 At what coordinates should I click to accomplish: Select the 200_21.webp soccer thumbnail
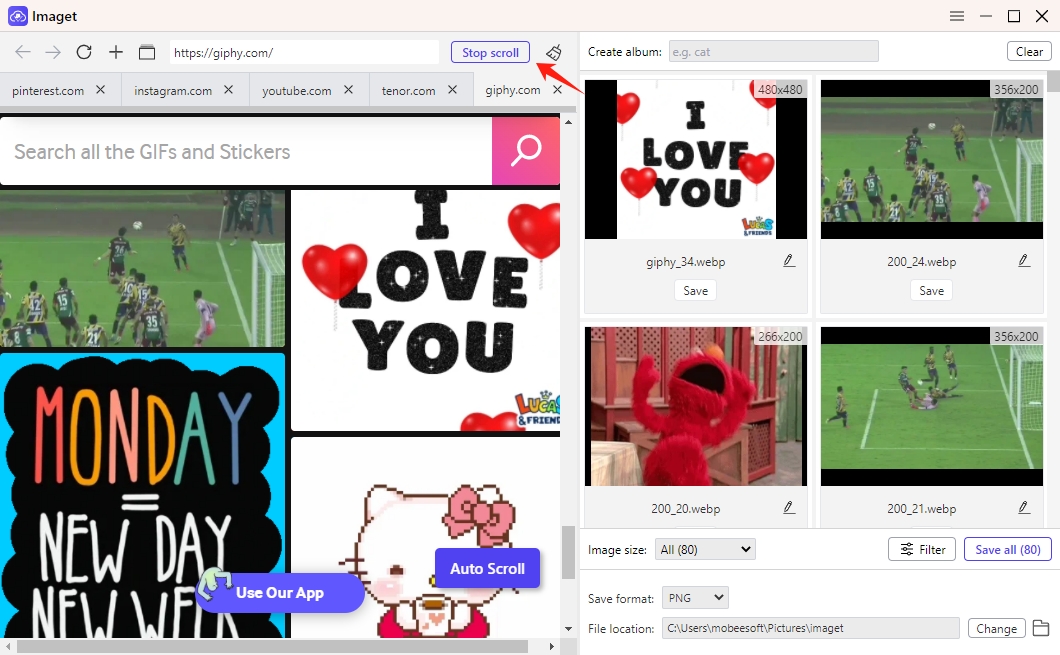point(932,406)
